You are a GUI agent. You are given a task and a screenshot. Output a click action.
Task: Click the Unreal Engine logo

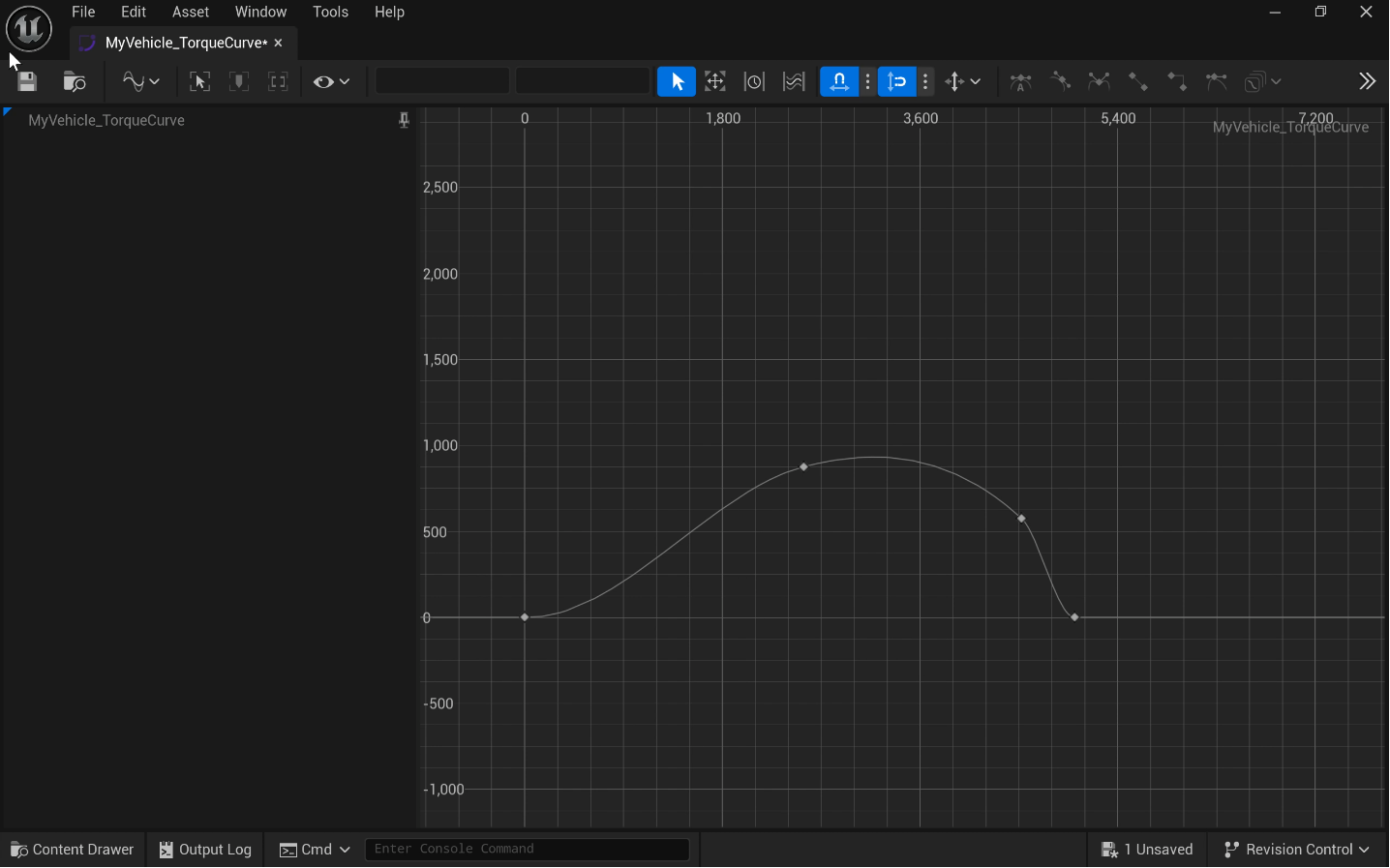click(x=29, y=29)
